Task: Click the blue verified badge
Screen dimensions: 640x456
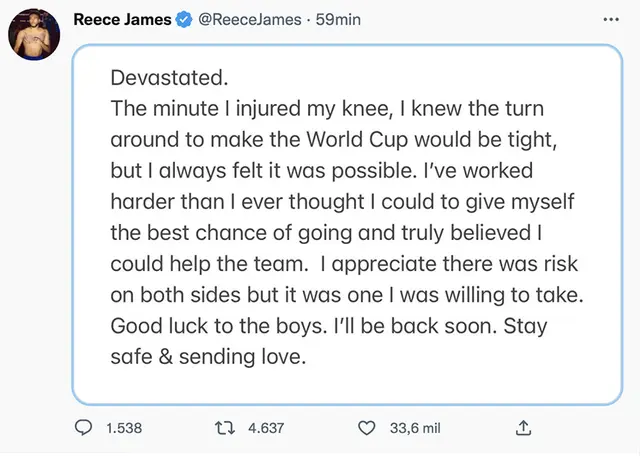Action: click(186, 19)
